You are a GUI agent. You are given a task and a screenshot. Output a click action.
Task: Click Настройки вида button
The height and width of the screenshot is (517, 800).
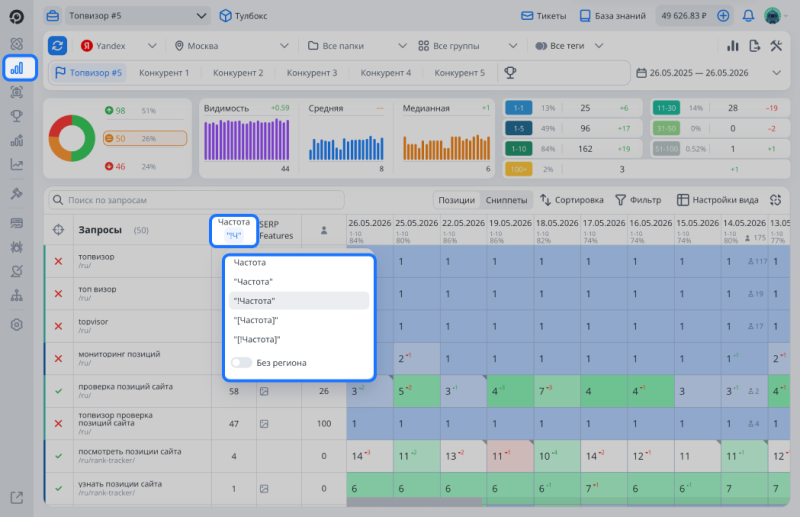(717, 200)
